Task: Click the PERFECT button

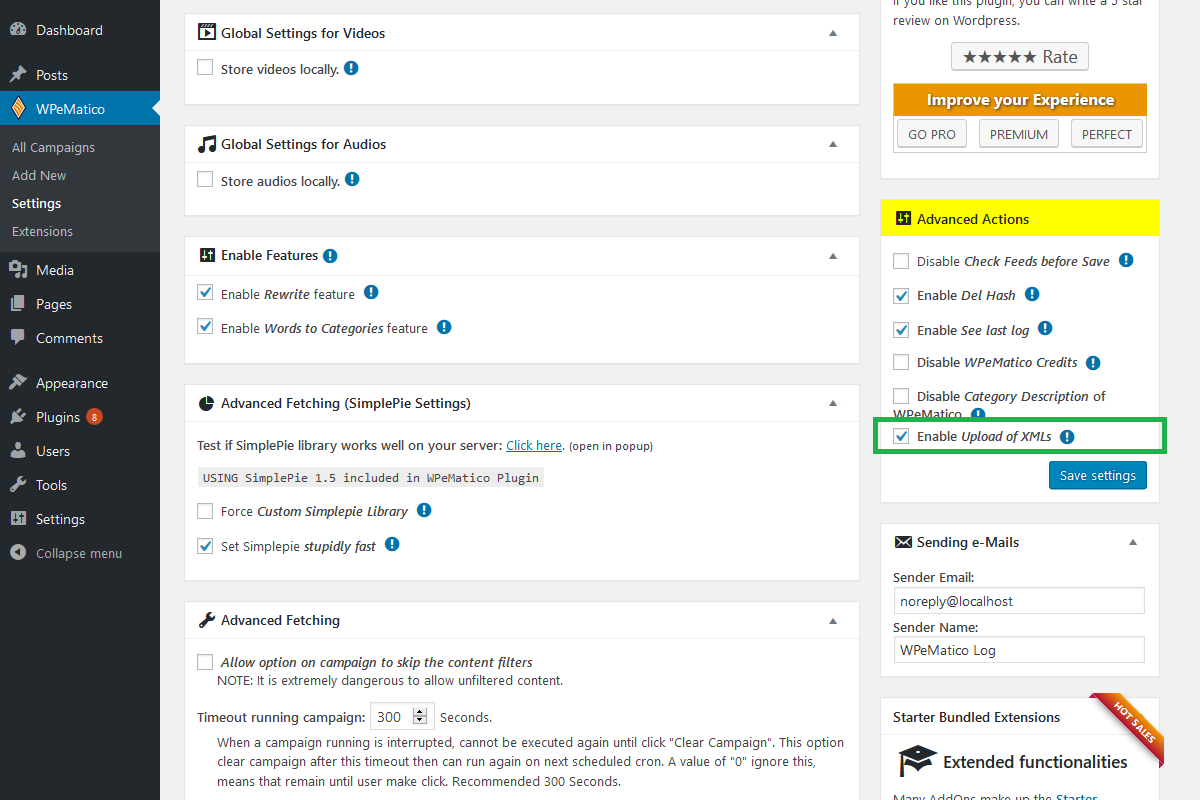Action: coord(1107,134)
